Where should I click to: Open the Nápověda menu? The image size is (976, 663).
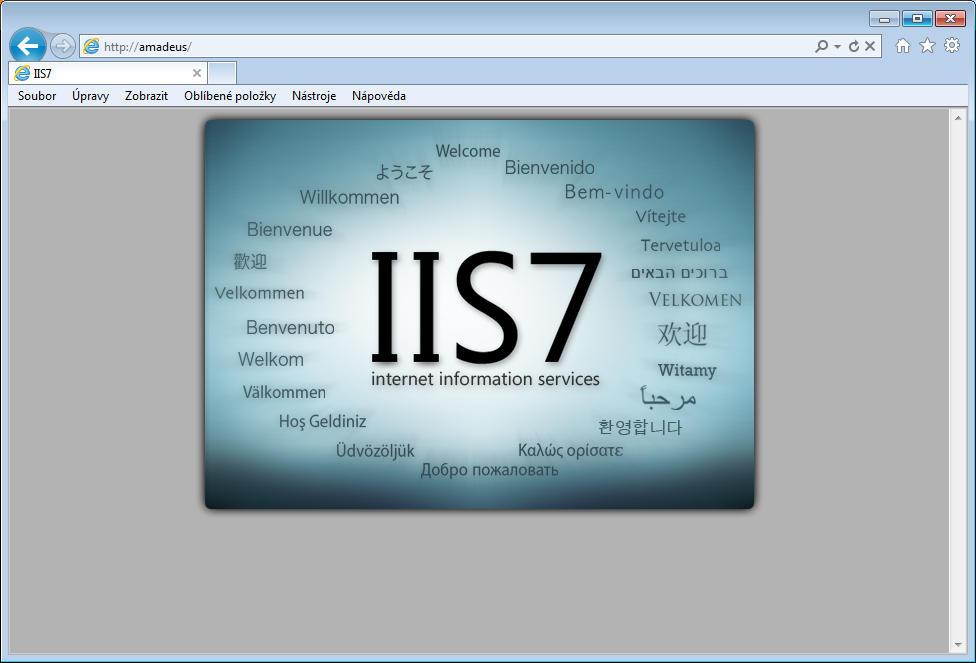(x=378, y=96)
